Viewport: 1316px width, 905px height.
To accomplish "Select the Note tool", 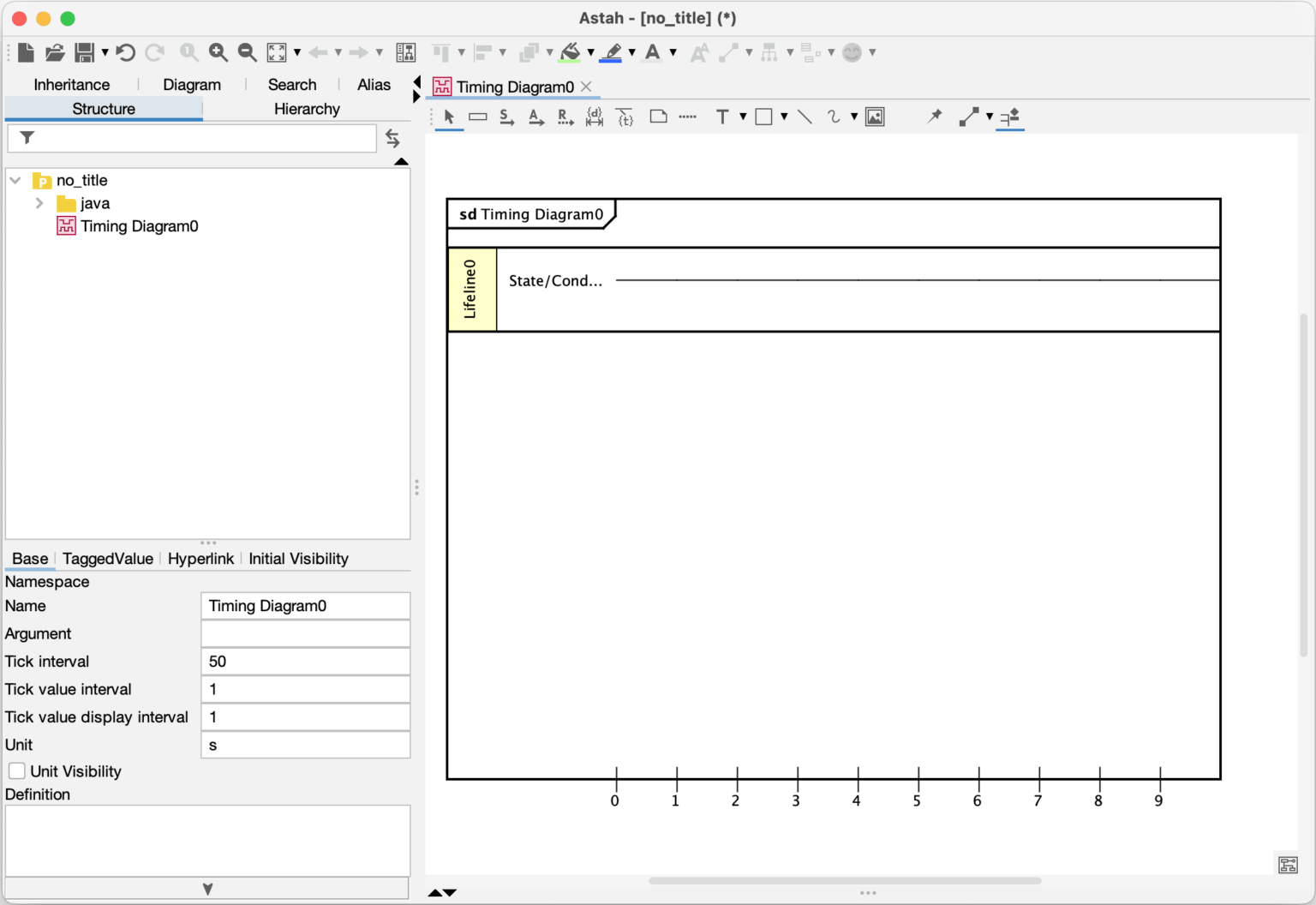I will click(x=657, y=117).
